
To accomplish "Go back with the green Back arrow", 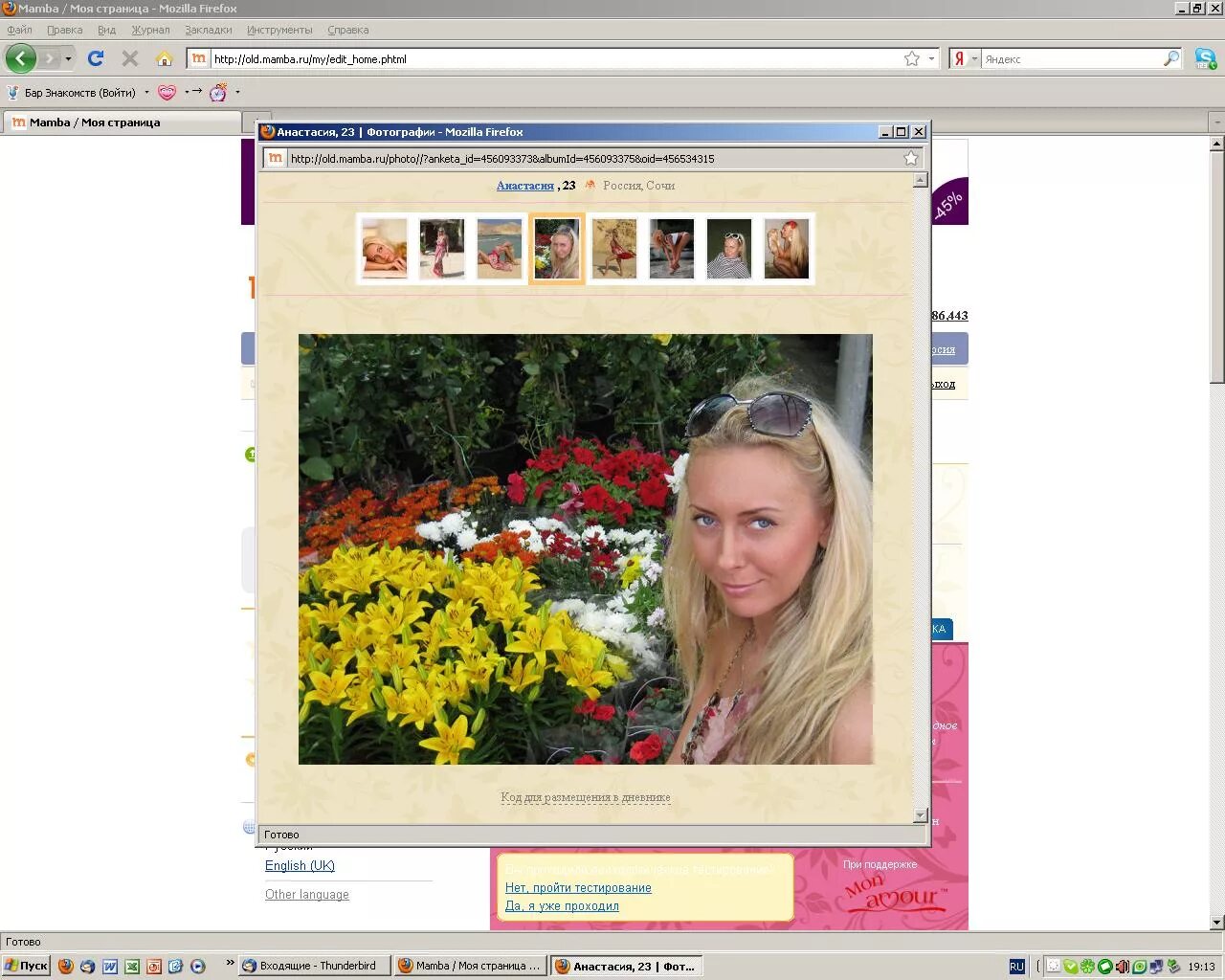I will click(20, 58).
